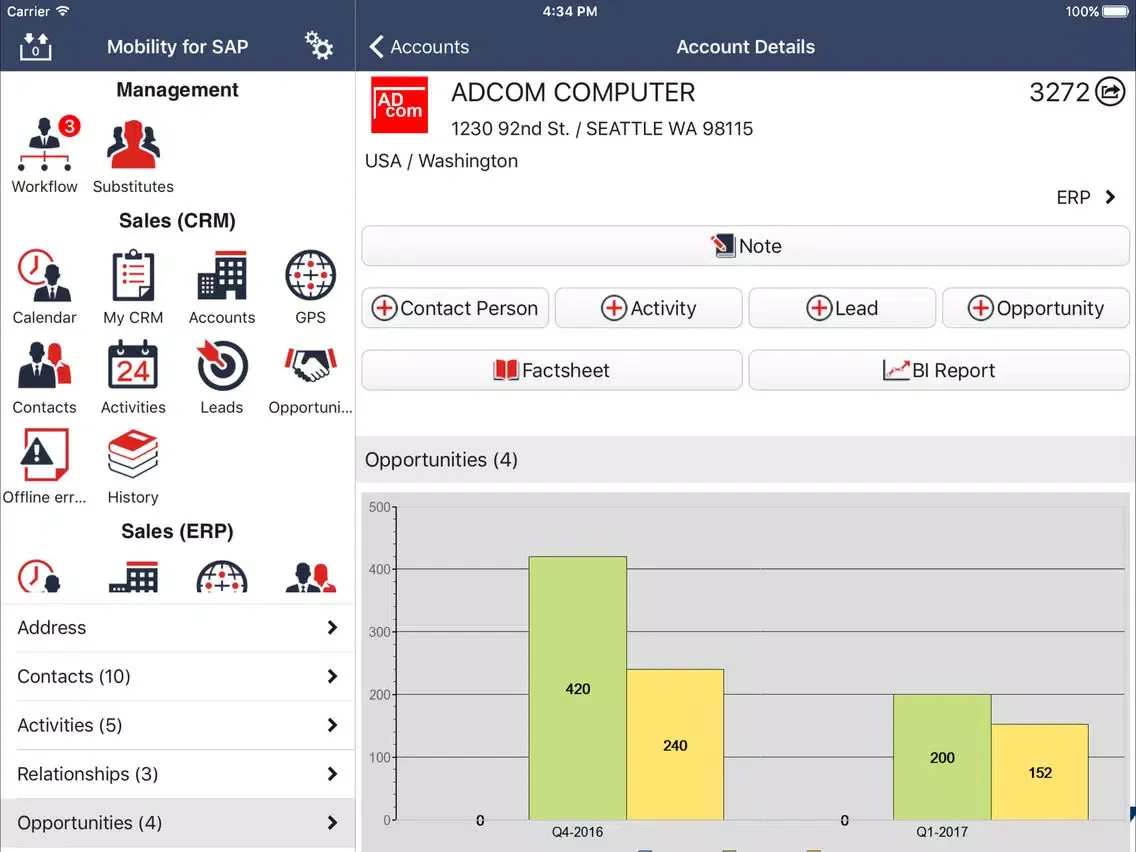Viewport: 1136px width, 852px height.
Task: Open the ERP chevron link
Action: tap(1086, 197)
